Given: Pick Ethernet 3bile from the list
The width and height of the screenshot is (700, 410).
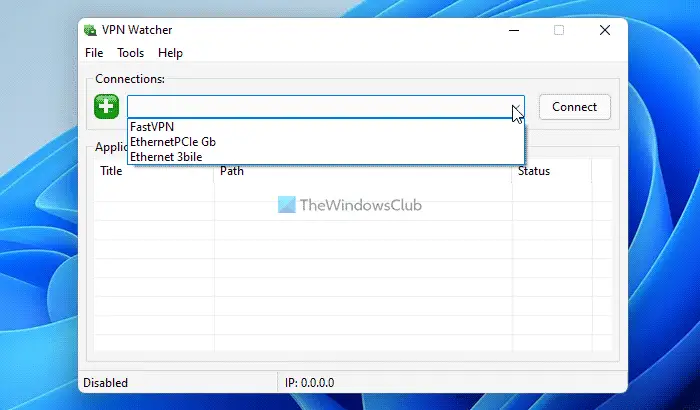Looking at the screenshot, I should [x=326, y=157].
